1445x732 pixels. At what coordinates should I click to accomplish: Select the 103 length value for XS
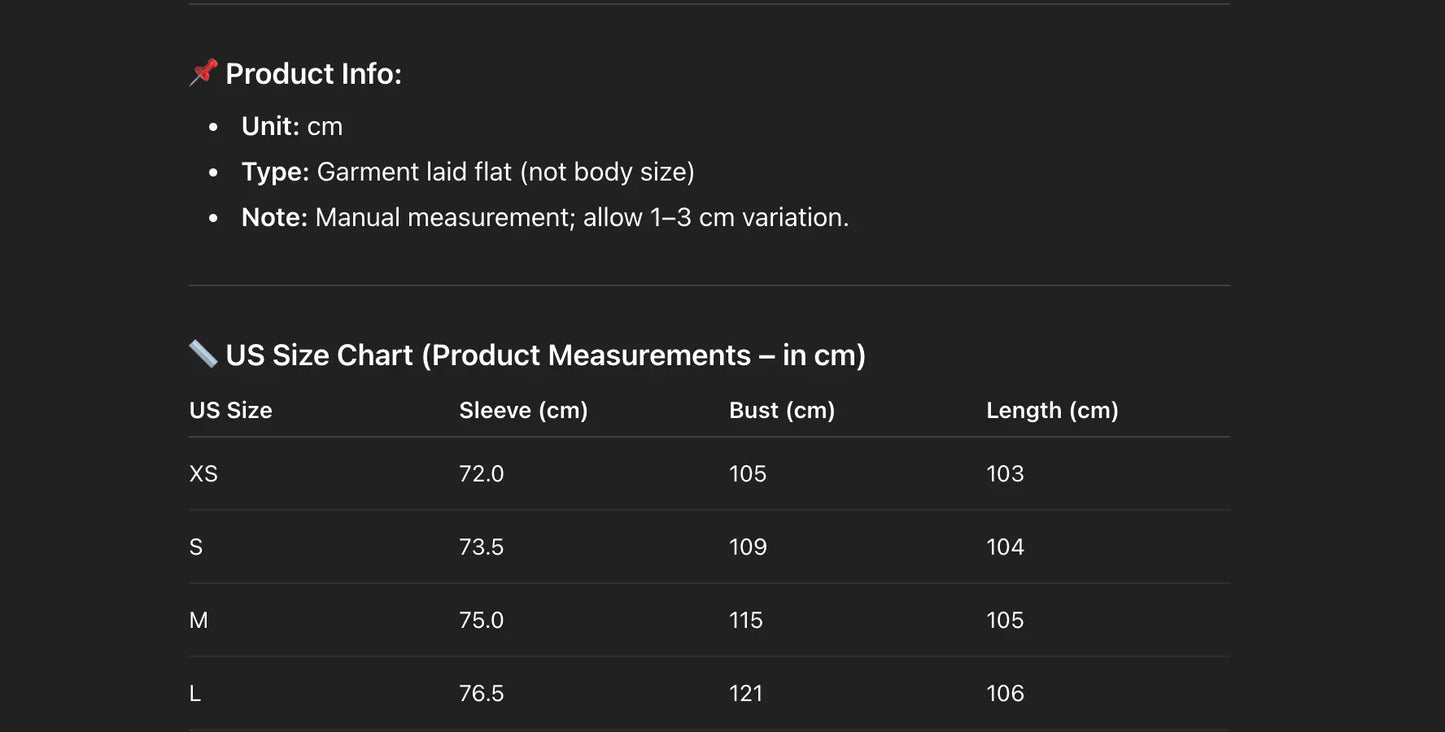(1005, 474)
